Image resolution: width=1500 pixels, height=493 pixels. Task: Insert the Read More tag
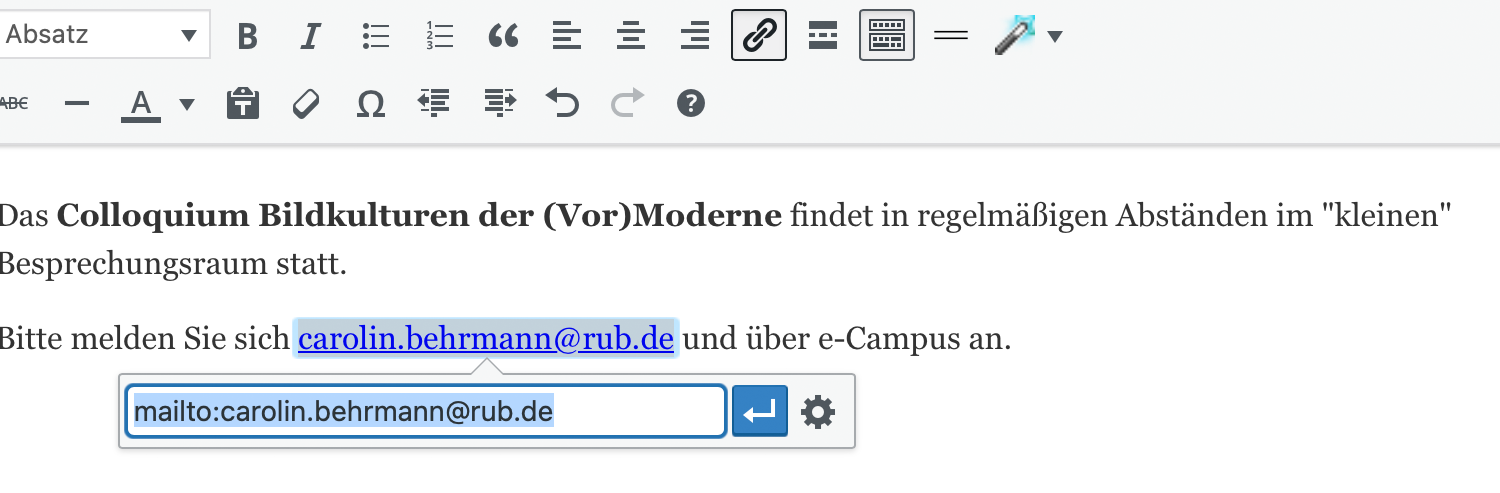pyautogui.click(x=823, y=36)
